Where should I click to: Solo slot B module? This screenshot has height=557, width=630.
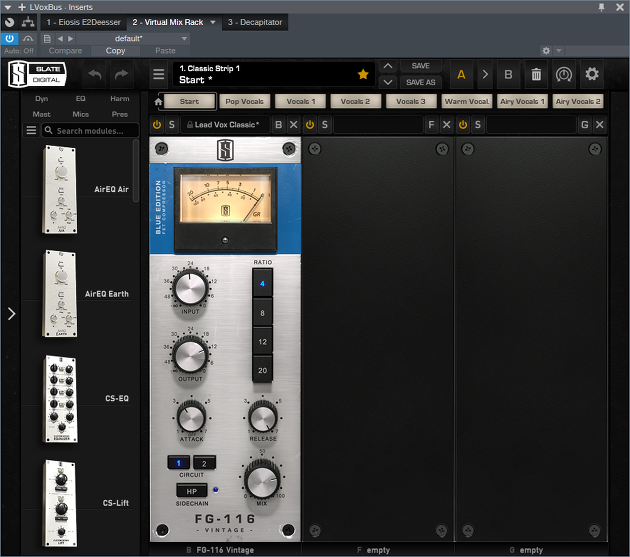[x=172, y=125]
